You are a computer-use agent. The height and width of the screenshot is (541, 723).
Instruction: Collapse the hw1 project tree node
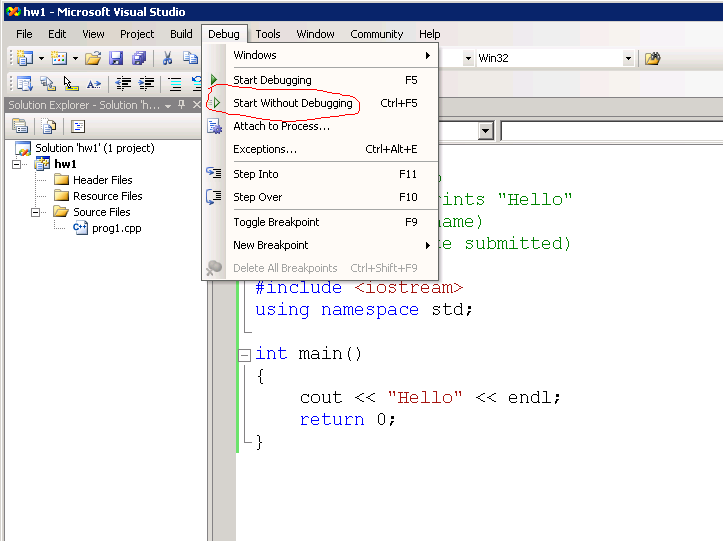(17, 164)
